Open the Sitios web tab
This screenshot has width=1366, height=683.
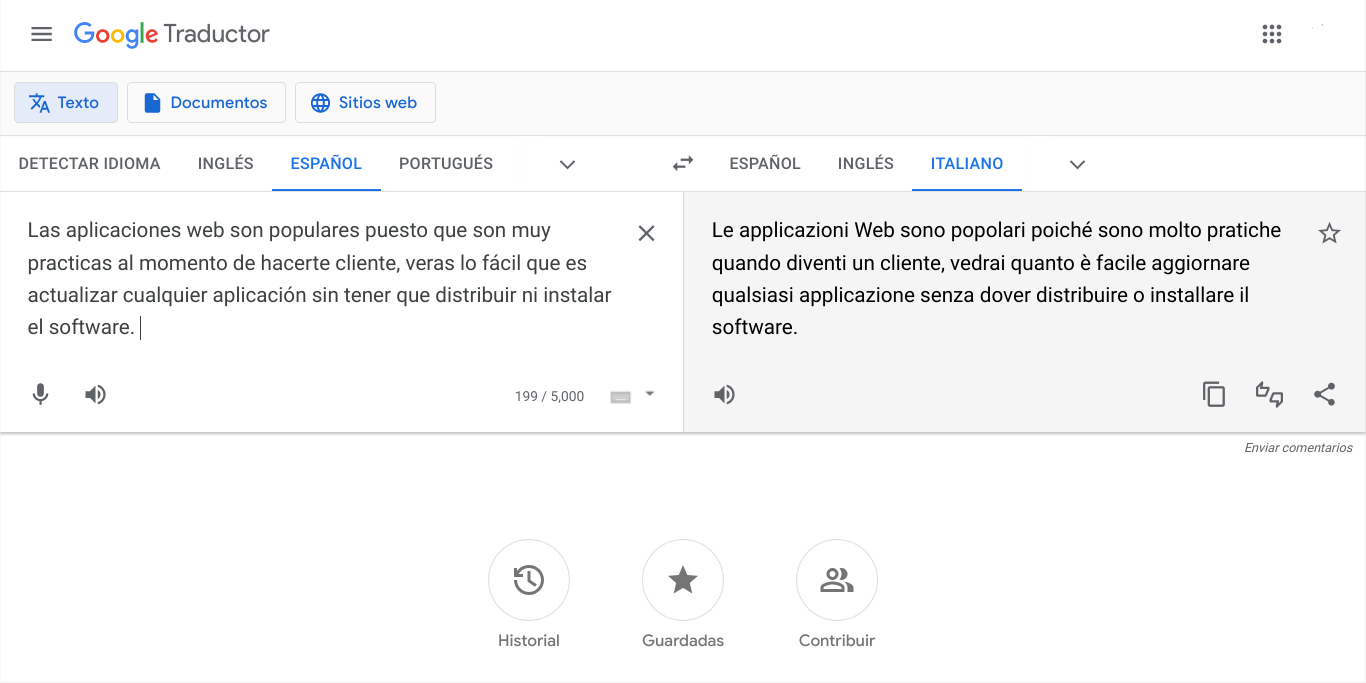(365, 102)
